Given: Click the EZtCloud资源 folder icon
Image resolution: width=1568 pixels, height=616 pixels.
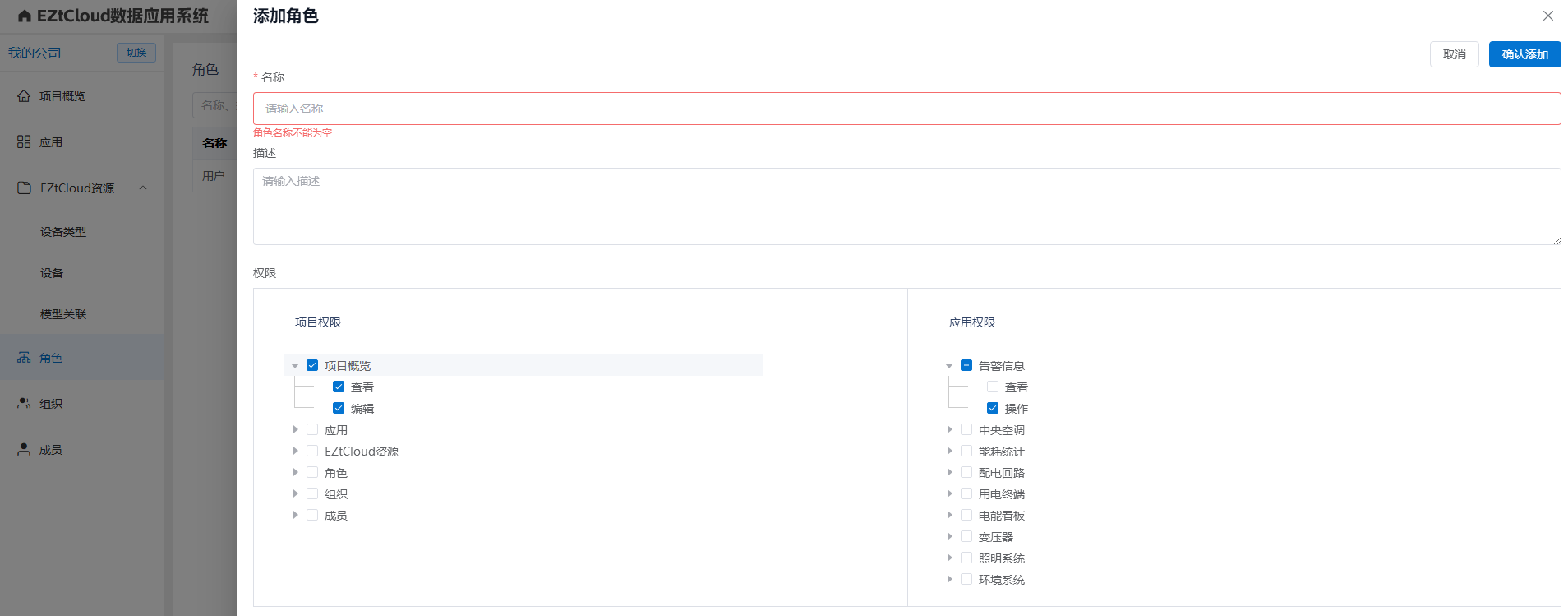Looking at the screenshot, I should (24, 188).
